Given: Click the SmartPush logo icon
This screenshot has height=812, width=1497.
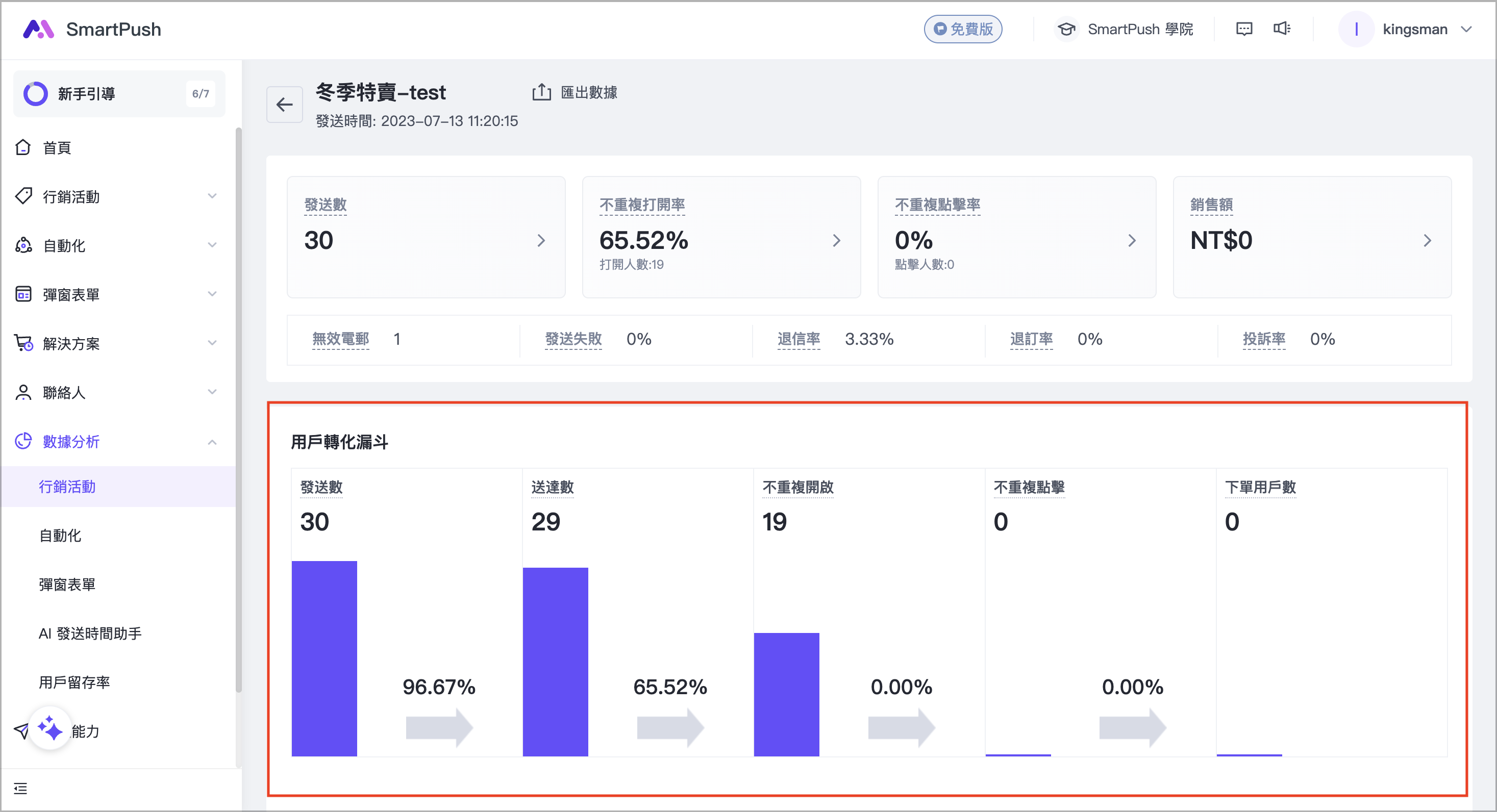Looking at the screenshot, I should click(38, 29).
